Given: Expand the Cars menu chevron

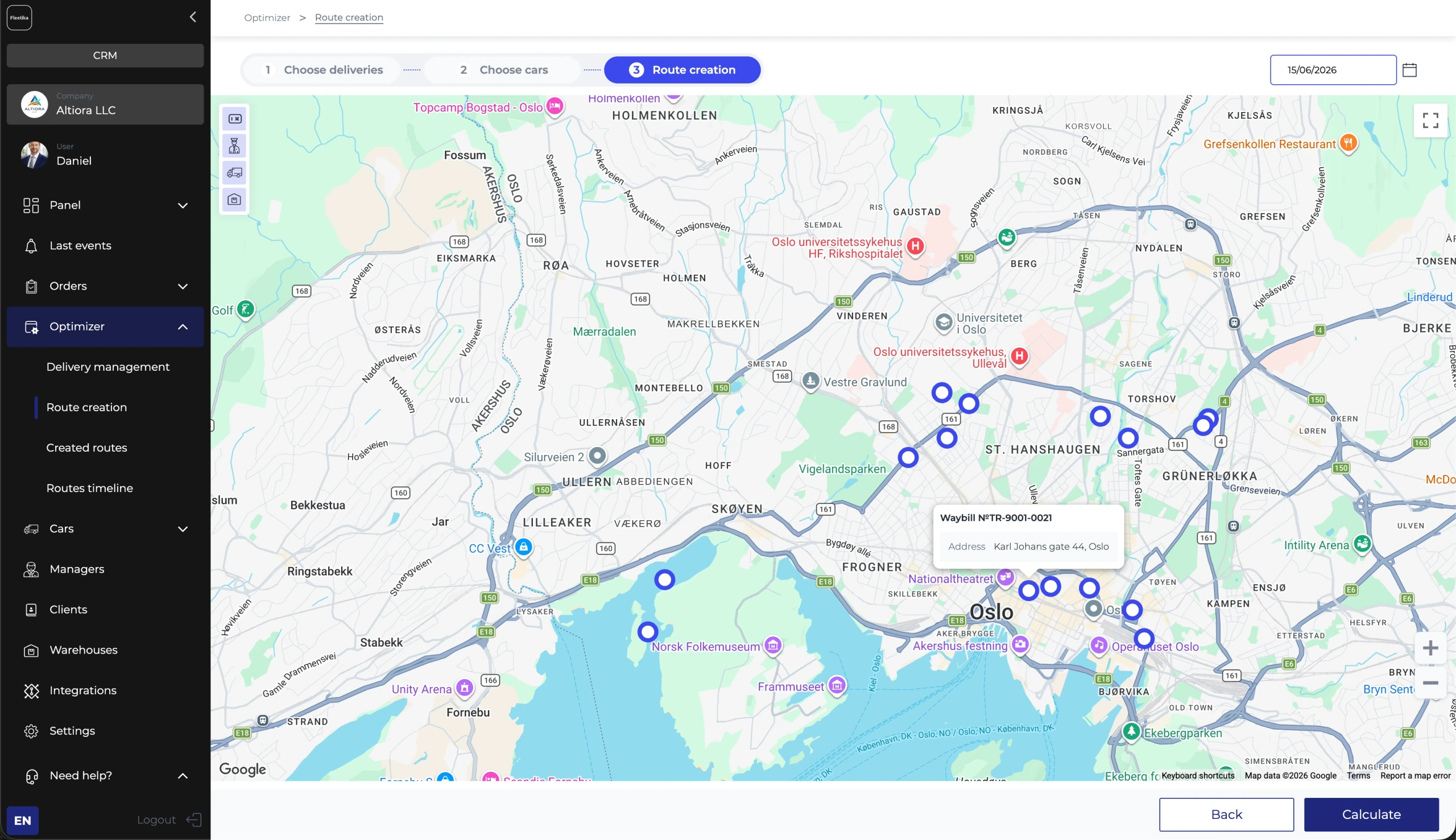Looking at the screenshot, I should [x=183, y=528].
